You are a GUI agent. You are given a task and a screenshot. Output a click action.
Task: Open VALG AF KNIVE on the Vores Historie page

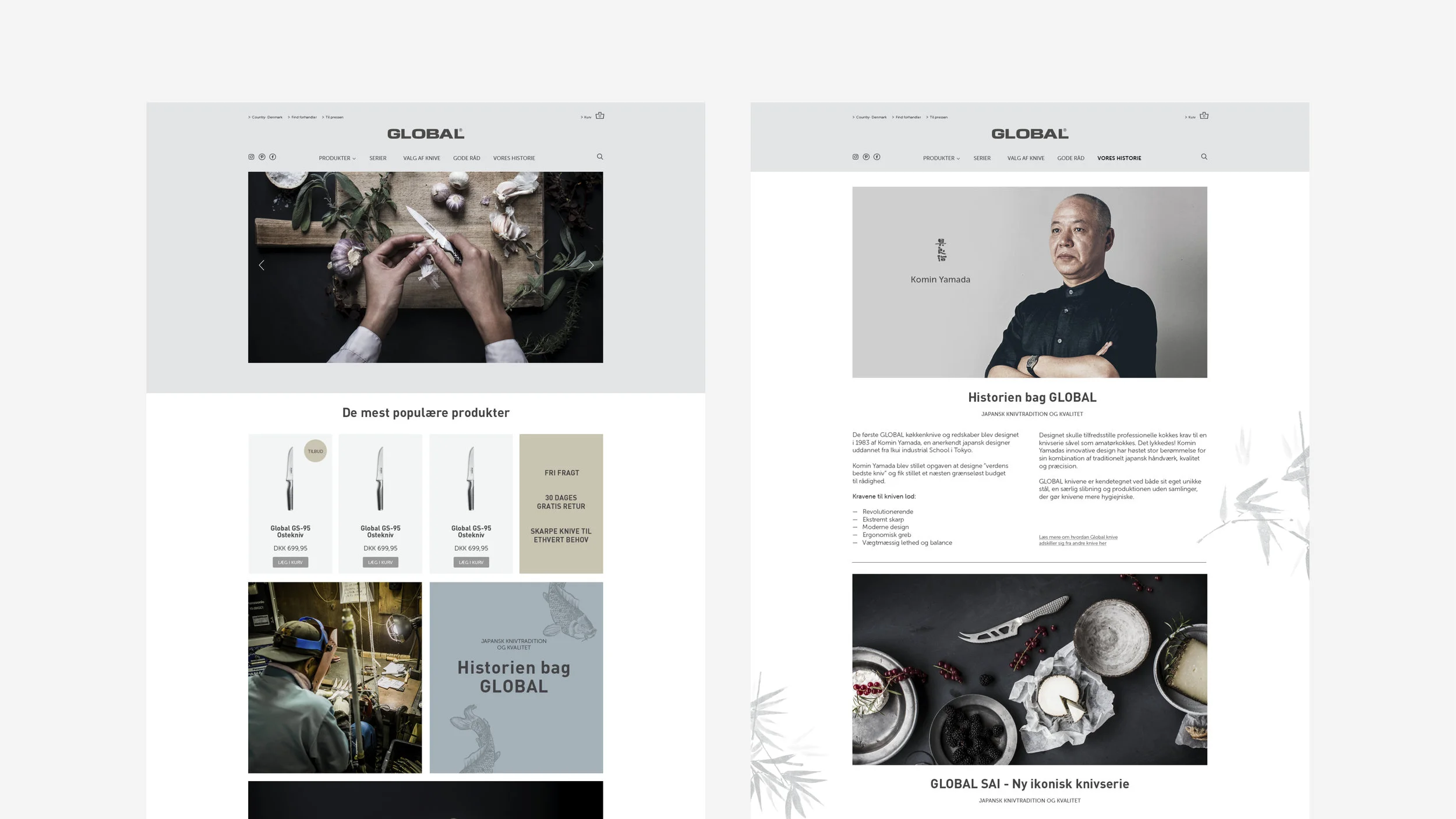pos(1026,158)
